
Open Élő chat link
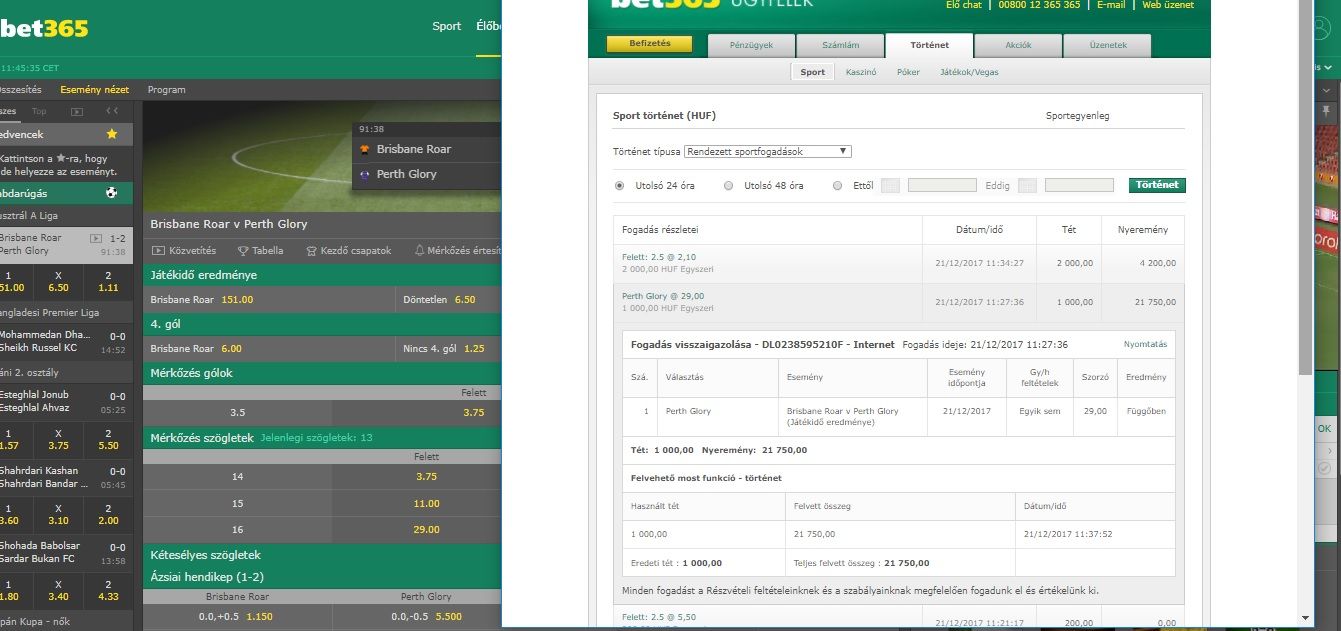click(x=964, y=5)
